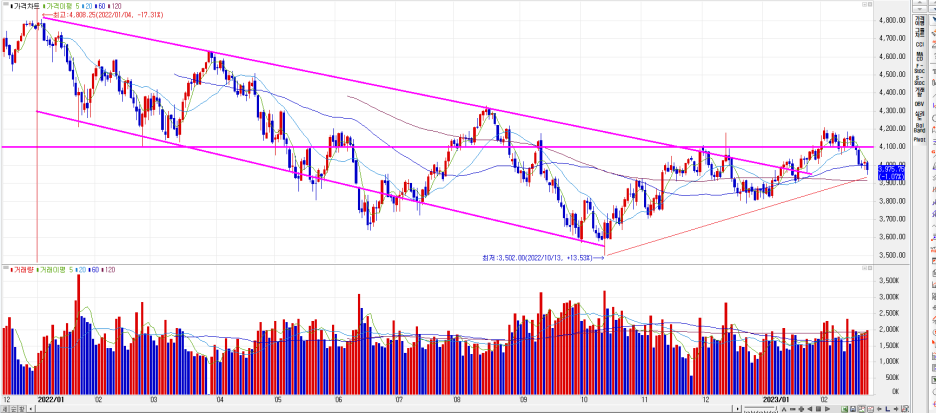The width and height of the screenshot is (936, 413).
Task: Click the 120 moving-average label in price legend
Action: pos(116,6)
